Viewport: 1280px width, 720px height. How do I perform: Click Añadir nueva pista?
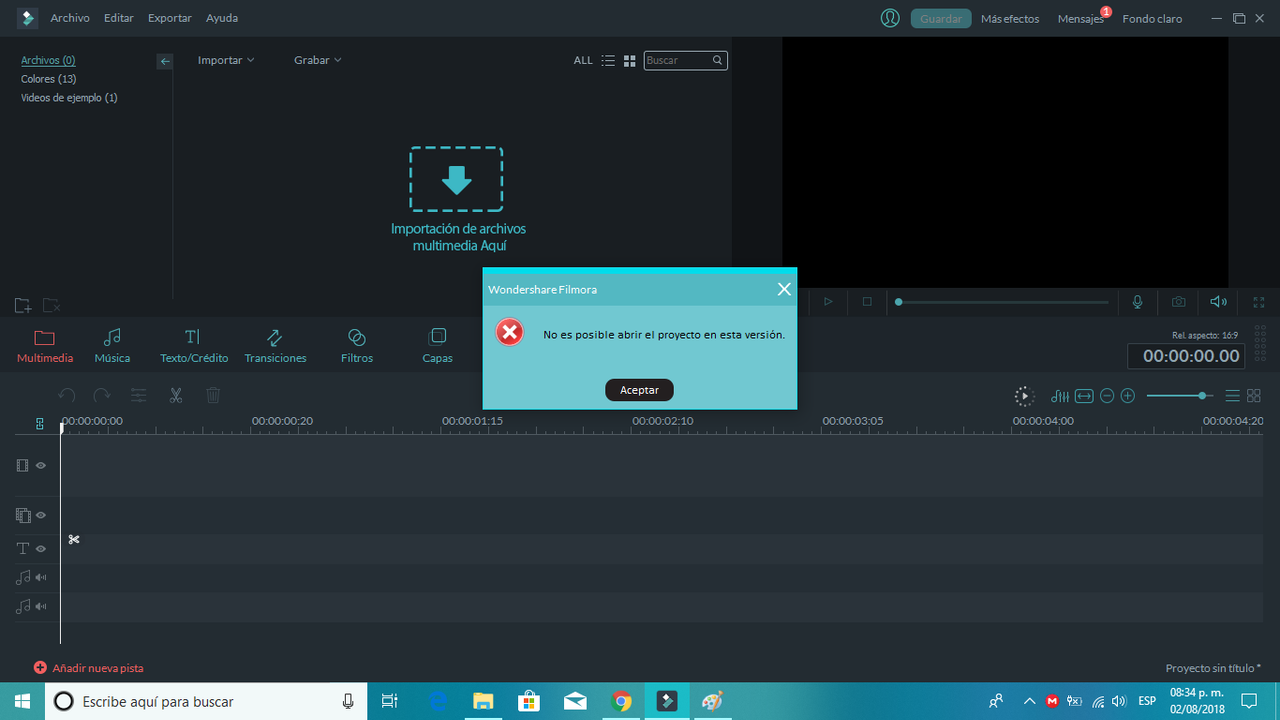pyautogui.click(x=88, y=668)
